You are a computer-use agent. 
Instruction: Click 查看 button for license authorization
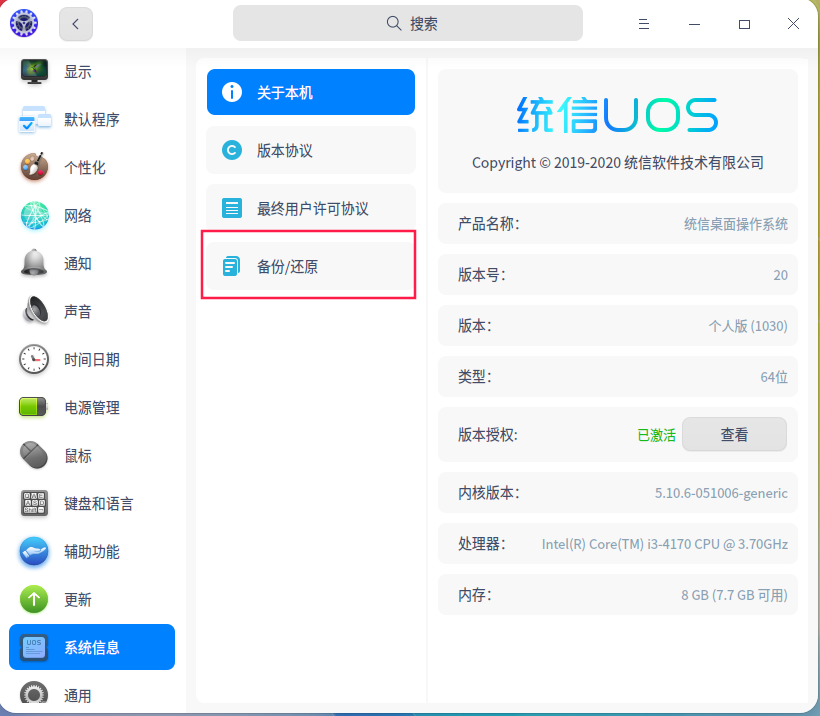(x=734, y=434)
